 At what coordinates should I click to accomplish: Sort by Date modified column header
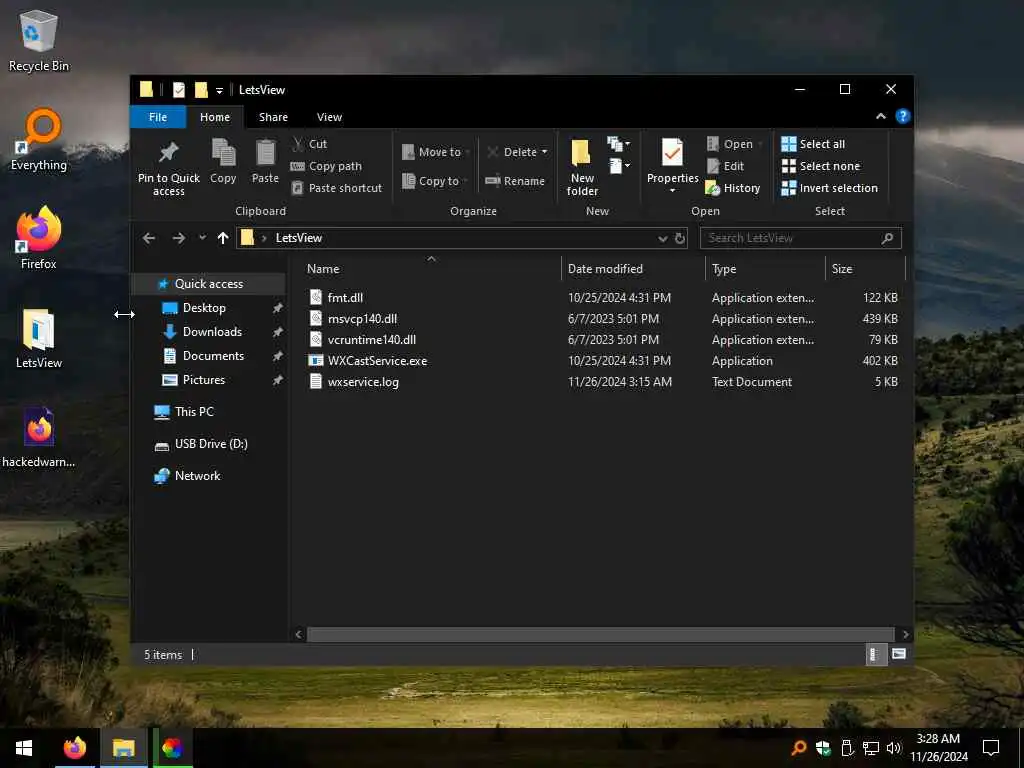633,268
